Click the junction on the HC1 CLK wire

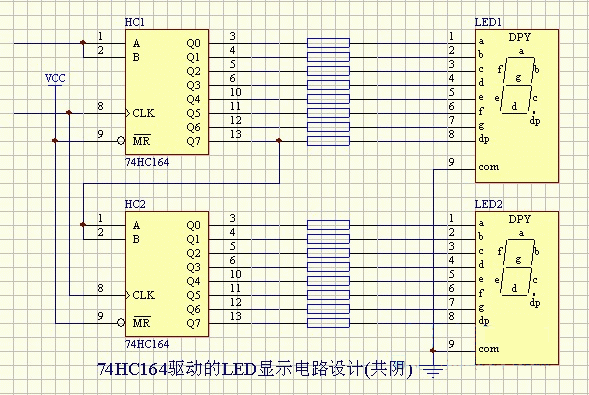(x=69, y=112)
